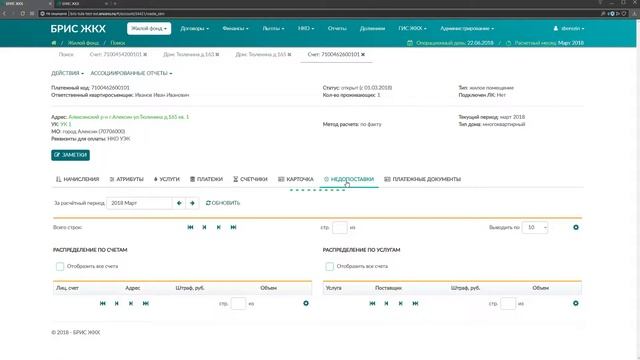Click the browser address bar
Screen dimensions: 640x360
[318, 13]
